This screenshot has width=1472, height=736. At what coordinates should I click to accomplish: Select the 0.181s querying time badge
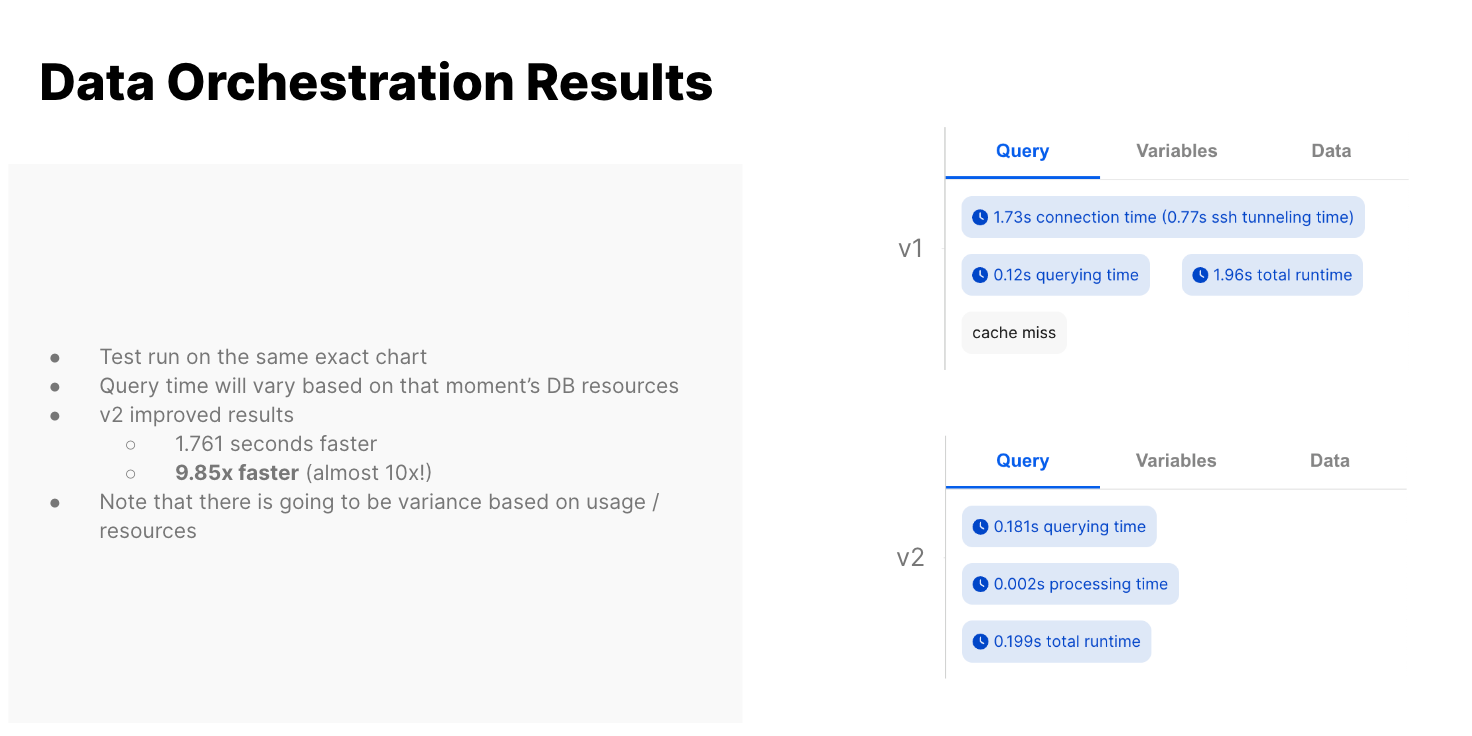tap(1059, 526)
